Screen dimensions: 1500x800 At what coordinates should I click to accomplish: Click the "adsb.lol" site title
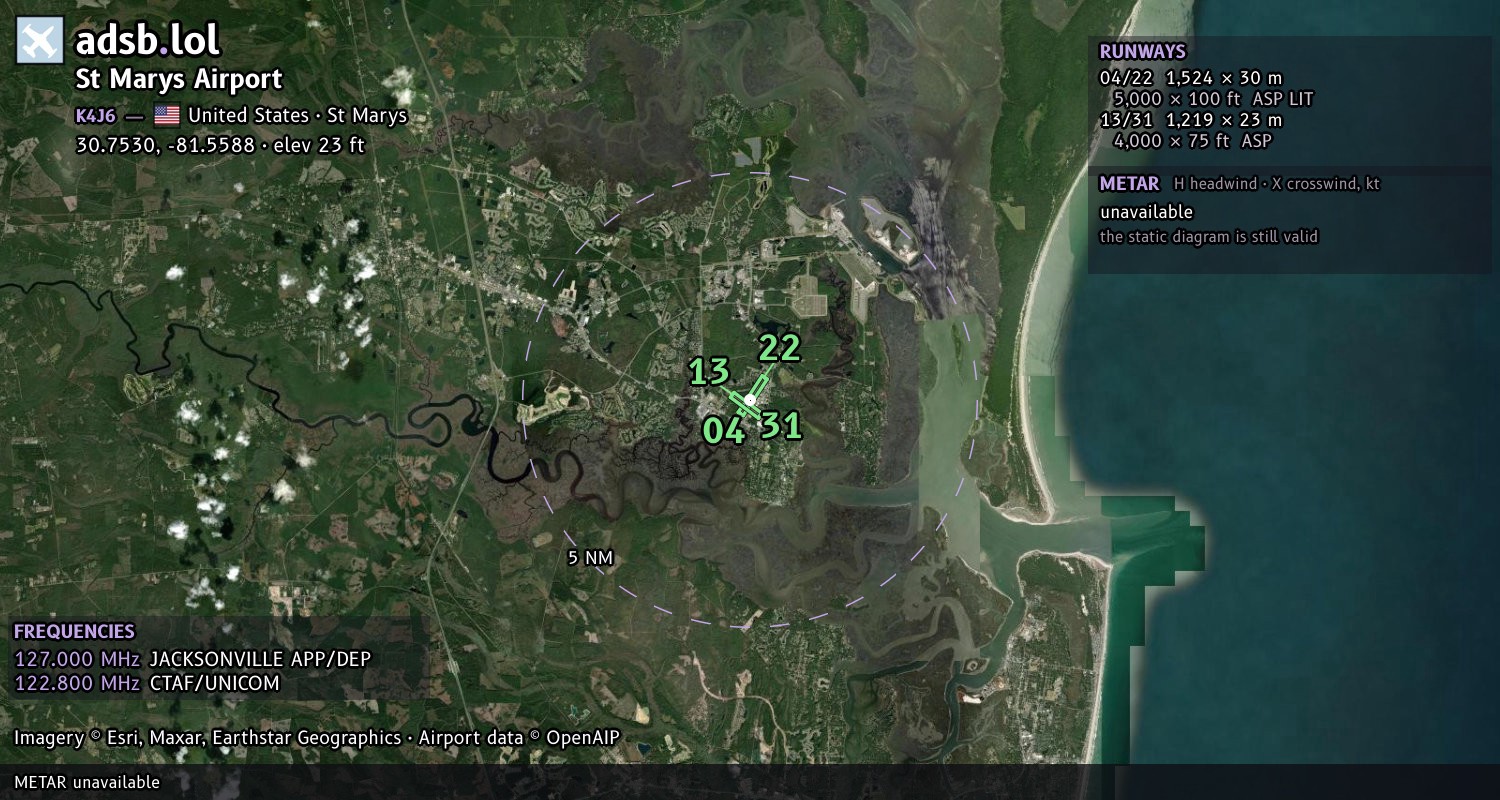[x=148, y=41]
